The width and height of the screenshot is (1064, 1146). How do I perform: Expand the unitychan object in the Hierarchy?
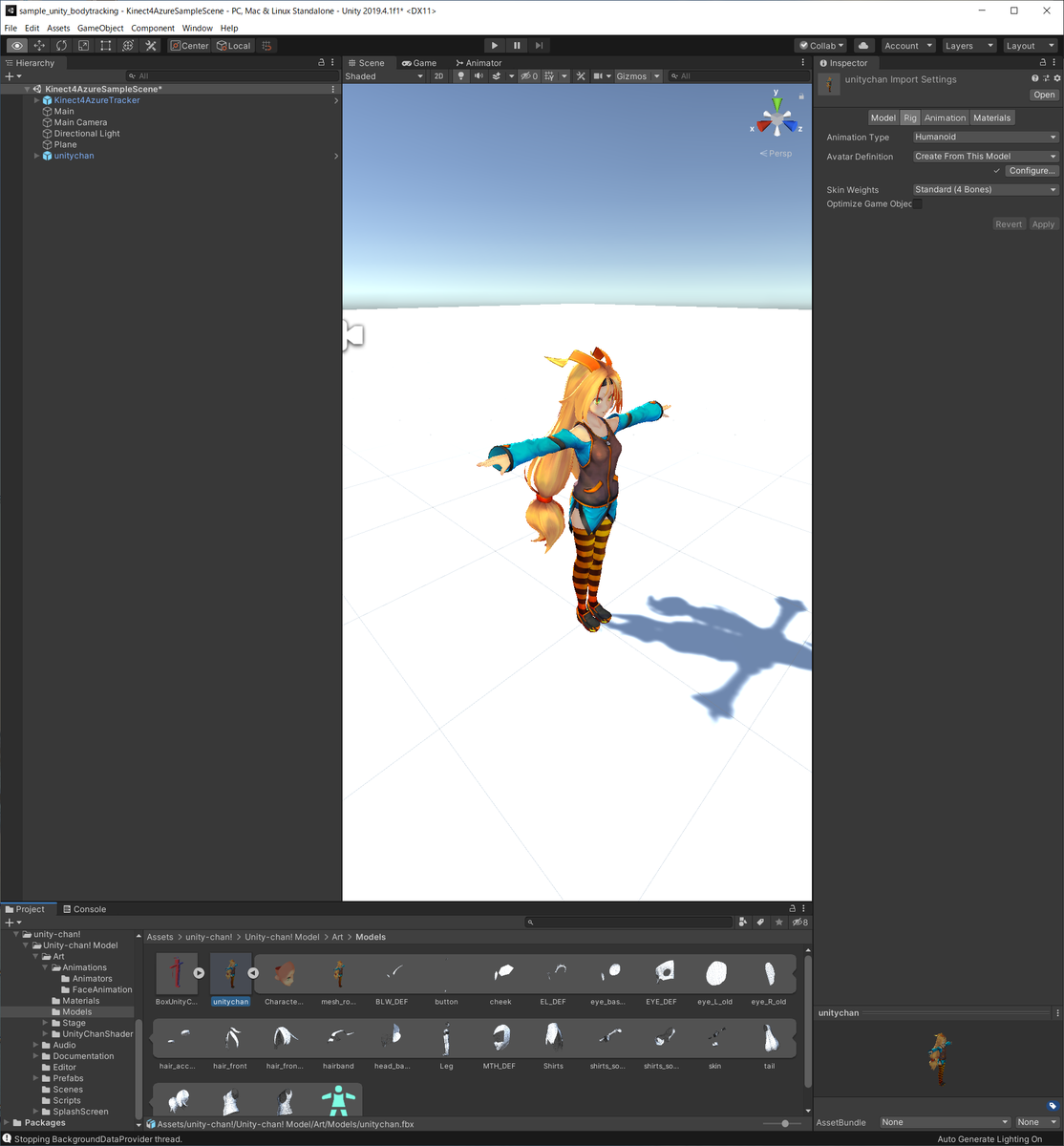36,156
